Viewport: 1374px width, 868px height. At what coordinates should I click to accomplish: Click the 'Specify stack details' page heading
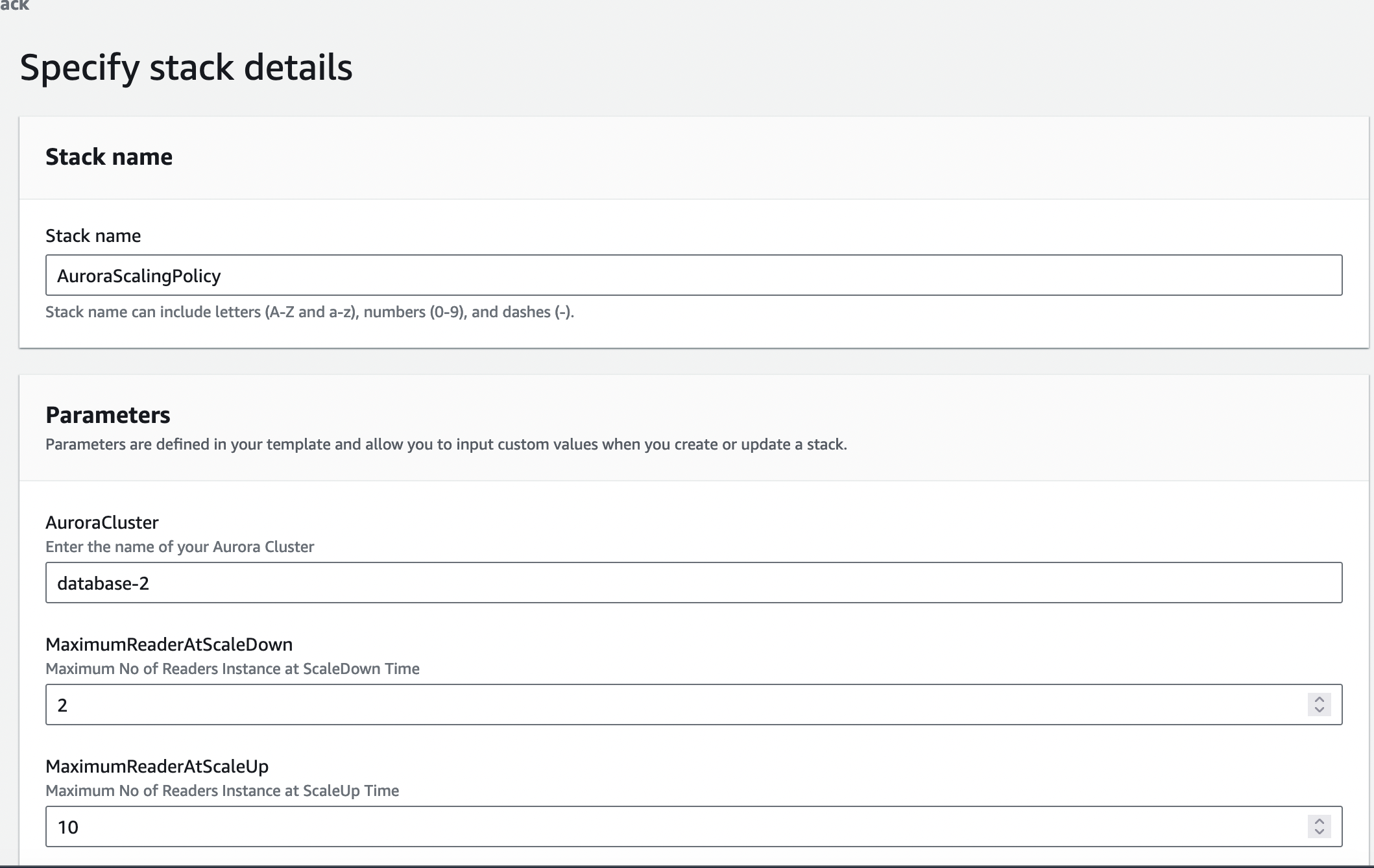coord(186,67)
